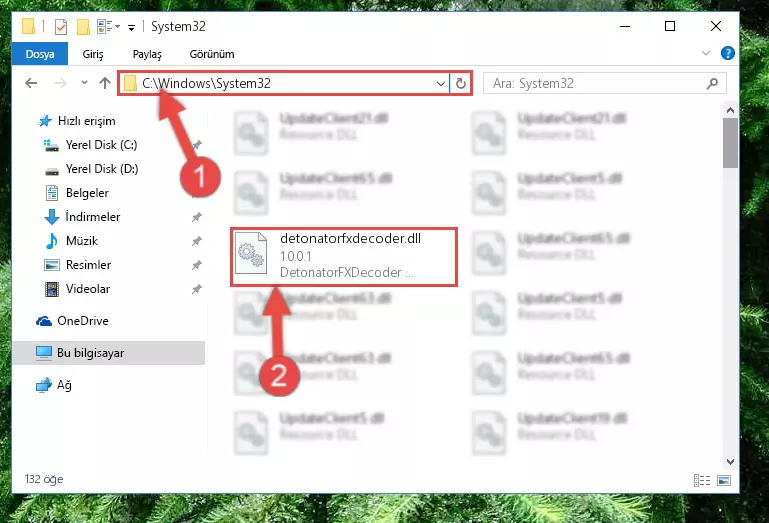769x523 pixels.
Task: Refresh the System32 folder
Action: pyautogui.click(x=461, y=83)
